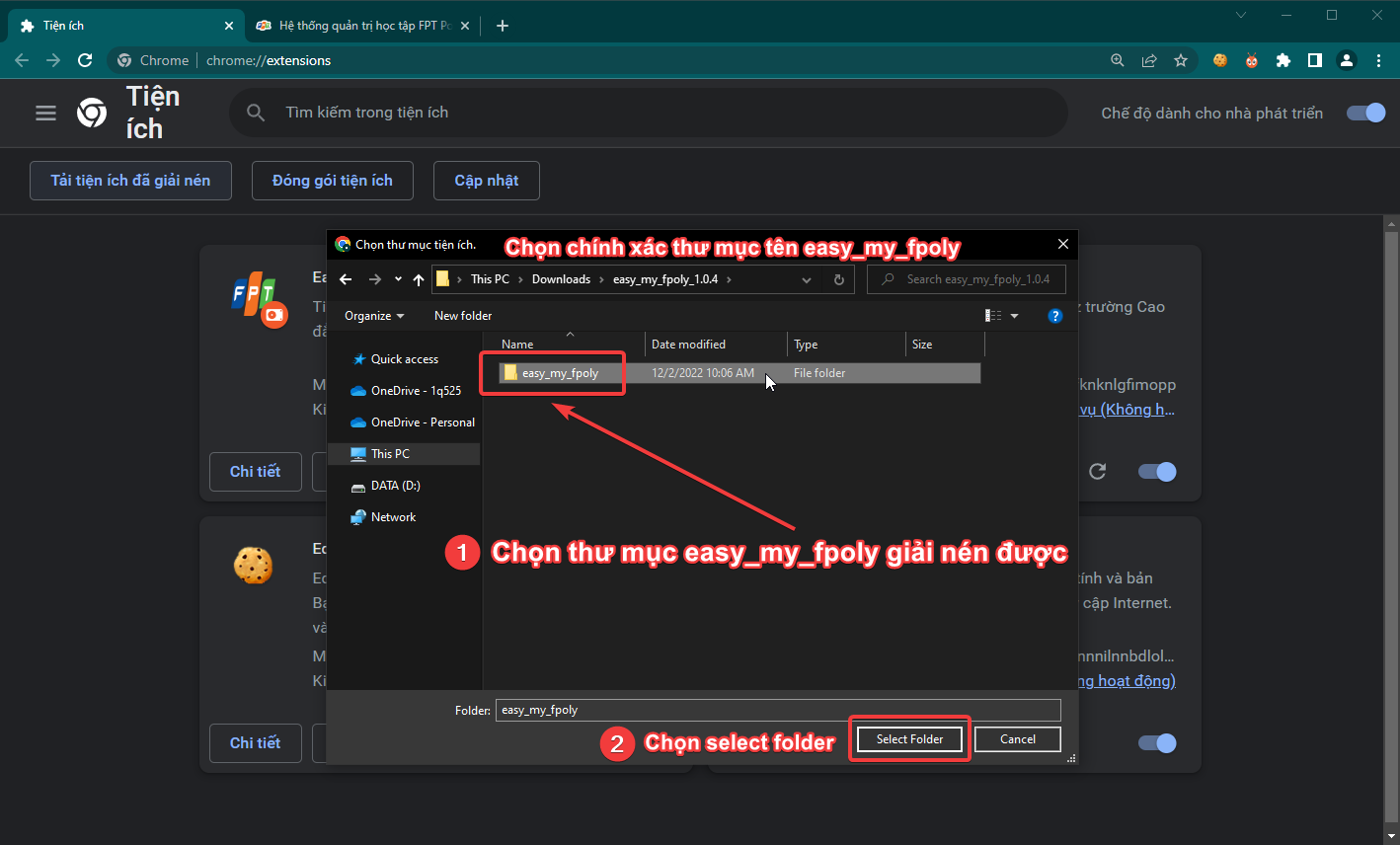Go forward in the folder dialog
The height and width of the screenshot is (845, 1400).
coord(374,279)
